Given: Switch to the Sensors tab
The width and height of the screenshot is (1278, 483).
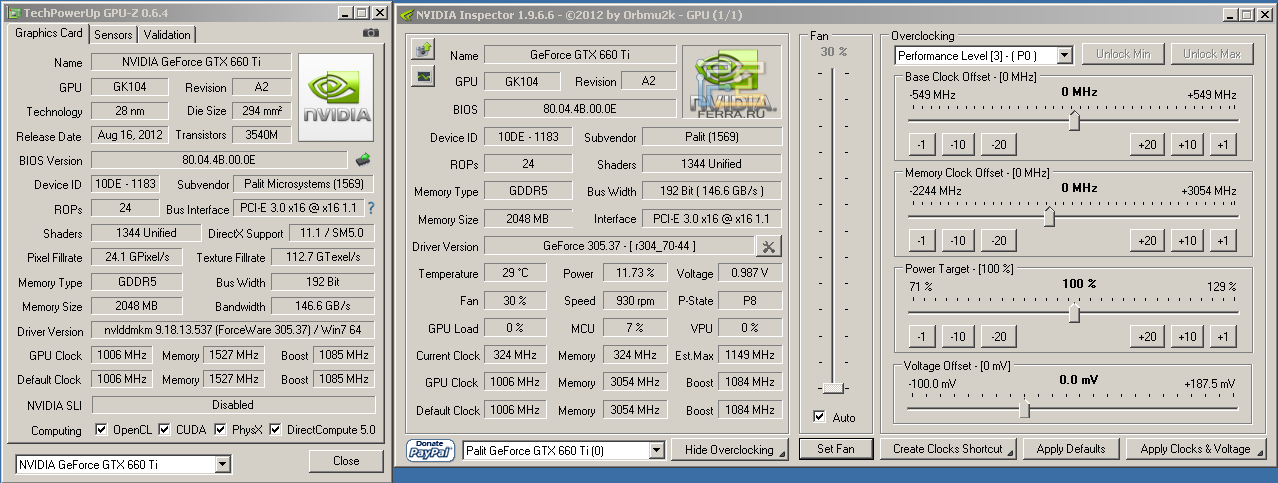Looking at the screenshot, I should point(113,34).
